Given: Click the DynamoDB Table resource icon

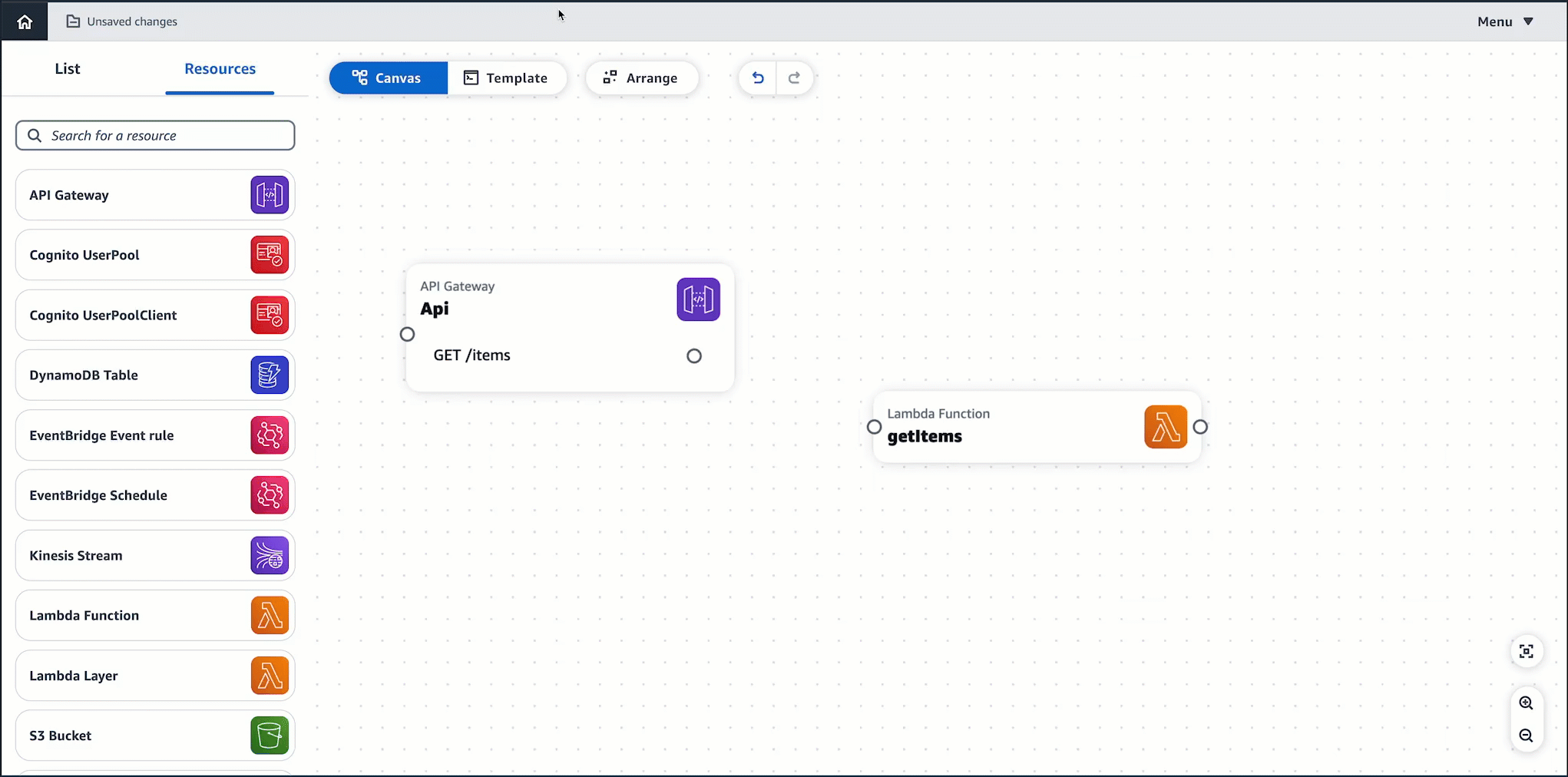Looking at the screenshot, I should tap(270, 375).
